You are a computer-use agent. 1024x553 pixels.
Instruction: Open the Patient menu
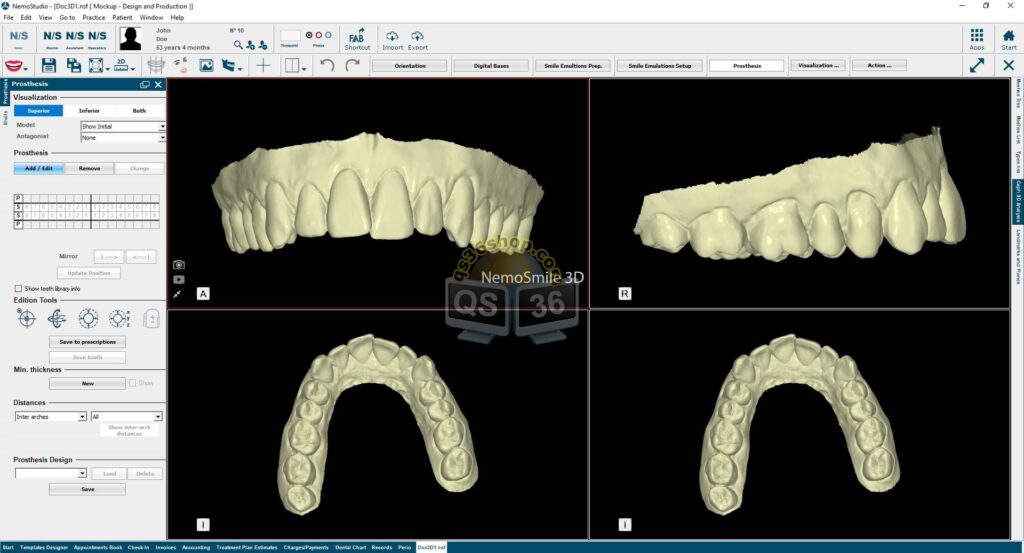coord(122,18)
